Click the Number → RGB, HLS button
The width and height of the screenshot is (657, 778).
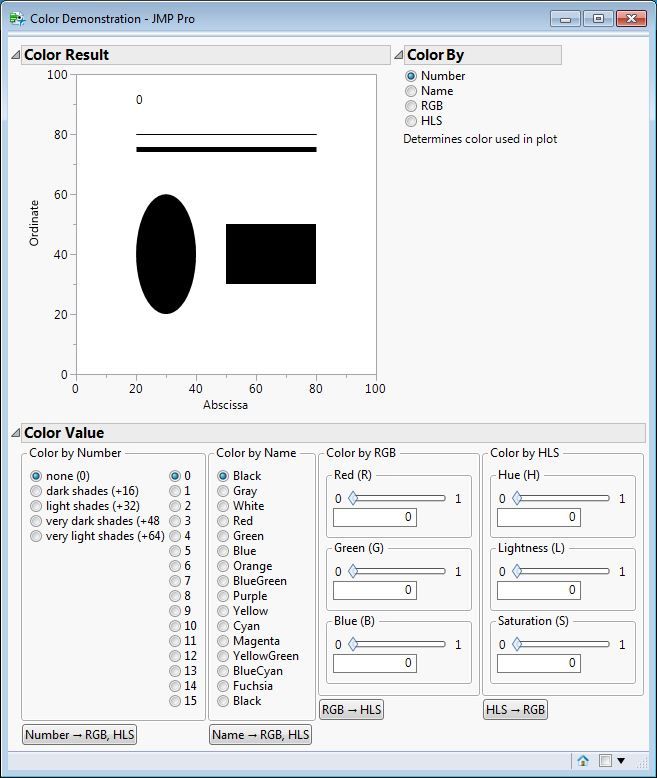pos(79,734)
